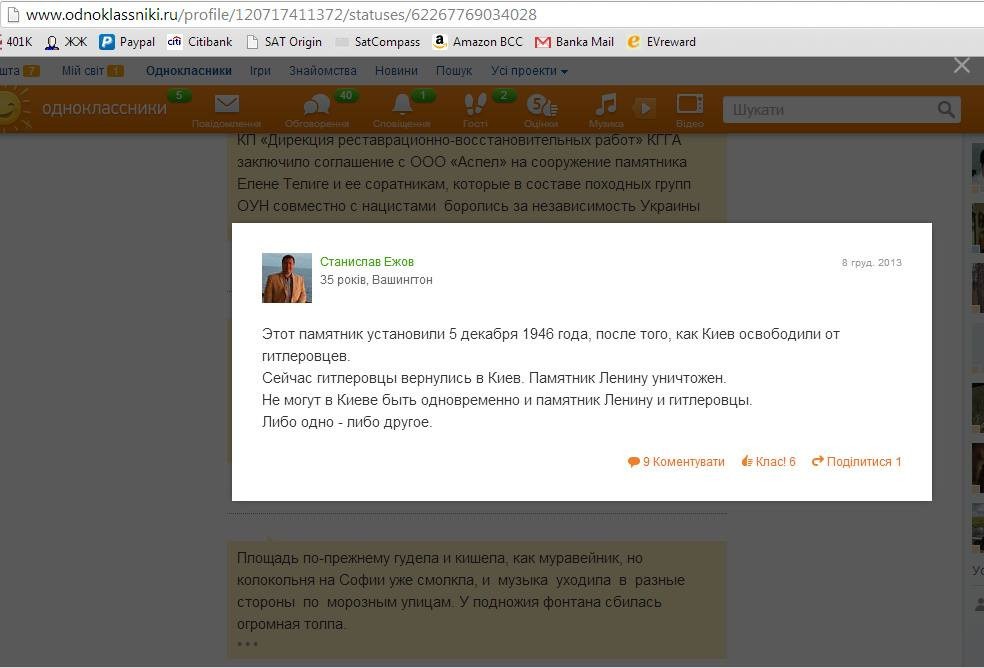The image size is (984, 668).
Task: Open the Ігри menu item
Action: [260, 71]
